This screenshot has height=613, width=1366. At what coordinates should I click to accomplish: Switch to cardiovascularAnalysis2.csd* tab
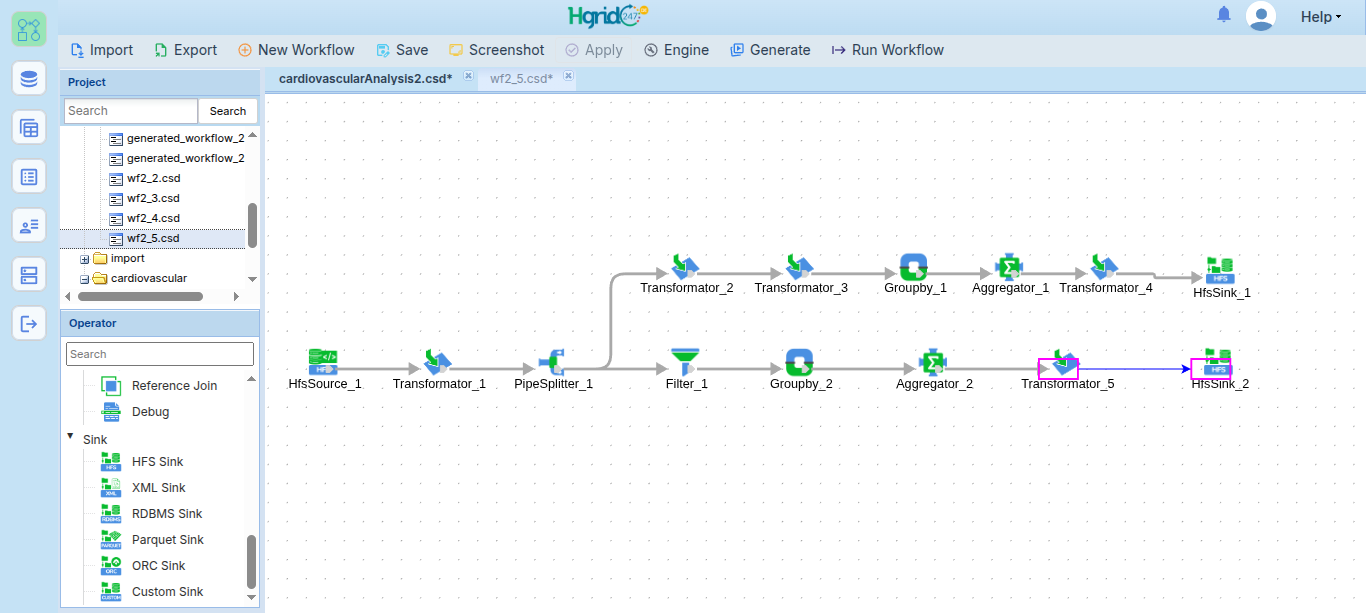(365, 78)
